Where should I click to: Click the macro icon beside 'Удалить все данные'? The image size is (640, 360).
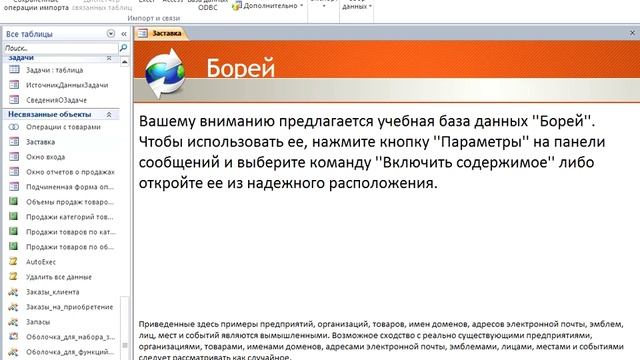(13, 277)
